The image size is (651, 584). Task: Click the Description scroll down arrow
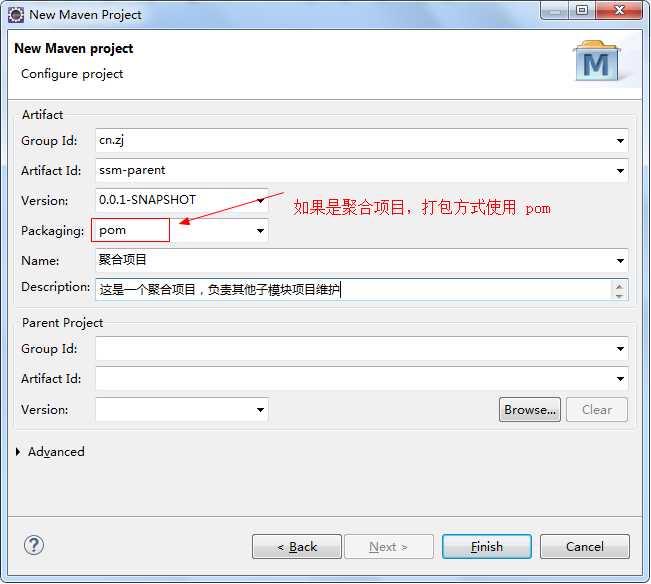(619, 295)
